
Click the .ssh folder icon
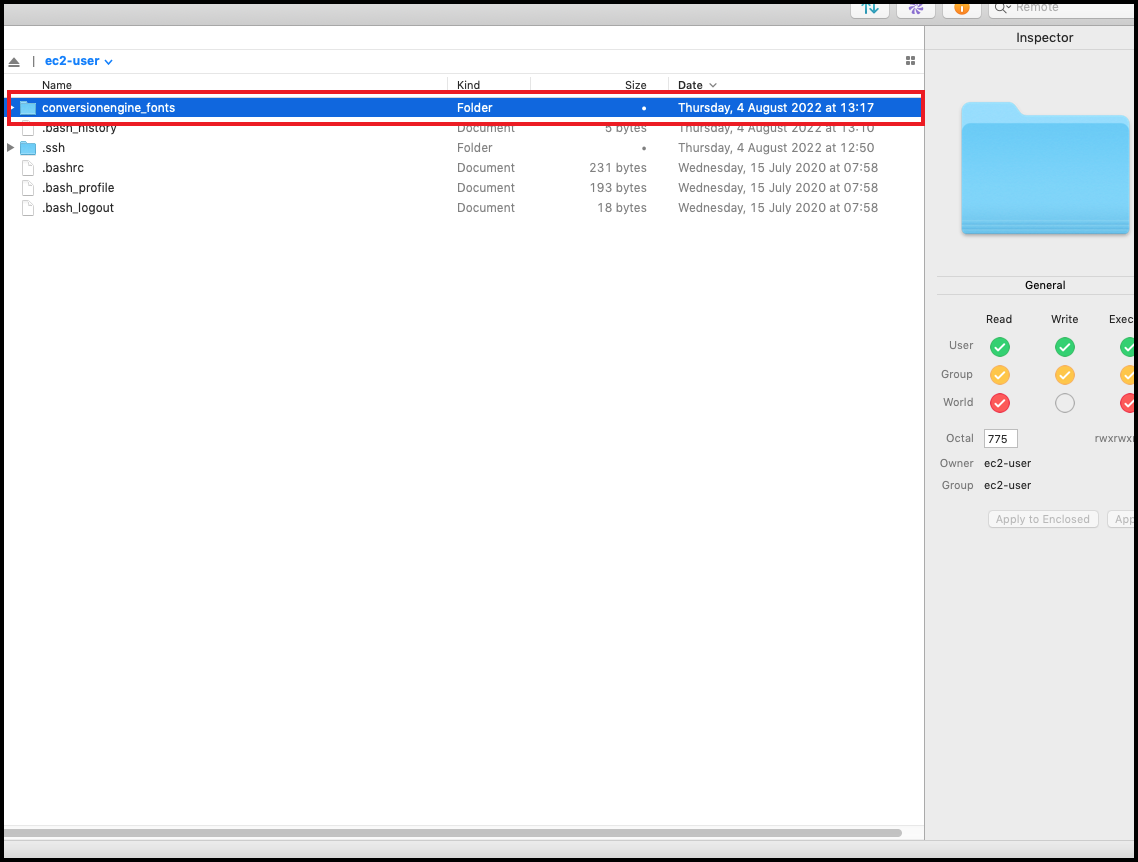pos(28,148)
